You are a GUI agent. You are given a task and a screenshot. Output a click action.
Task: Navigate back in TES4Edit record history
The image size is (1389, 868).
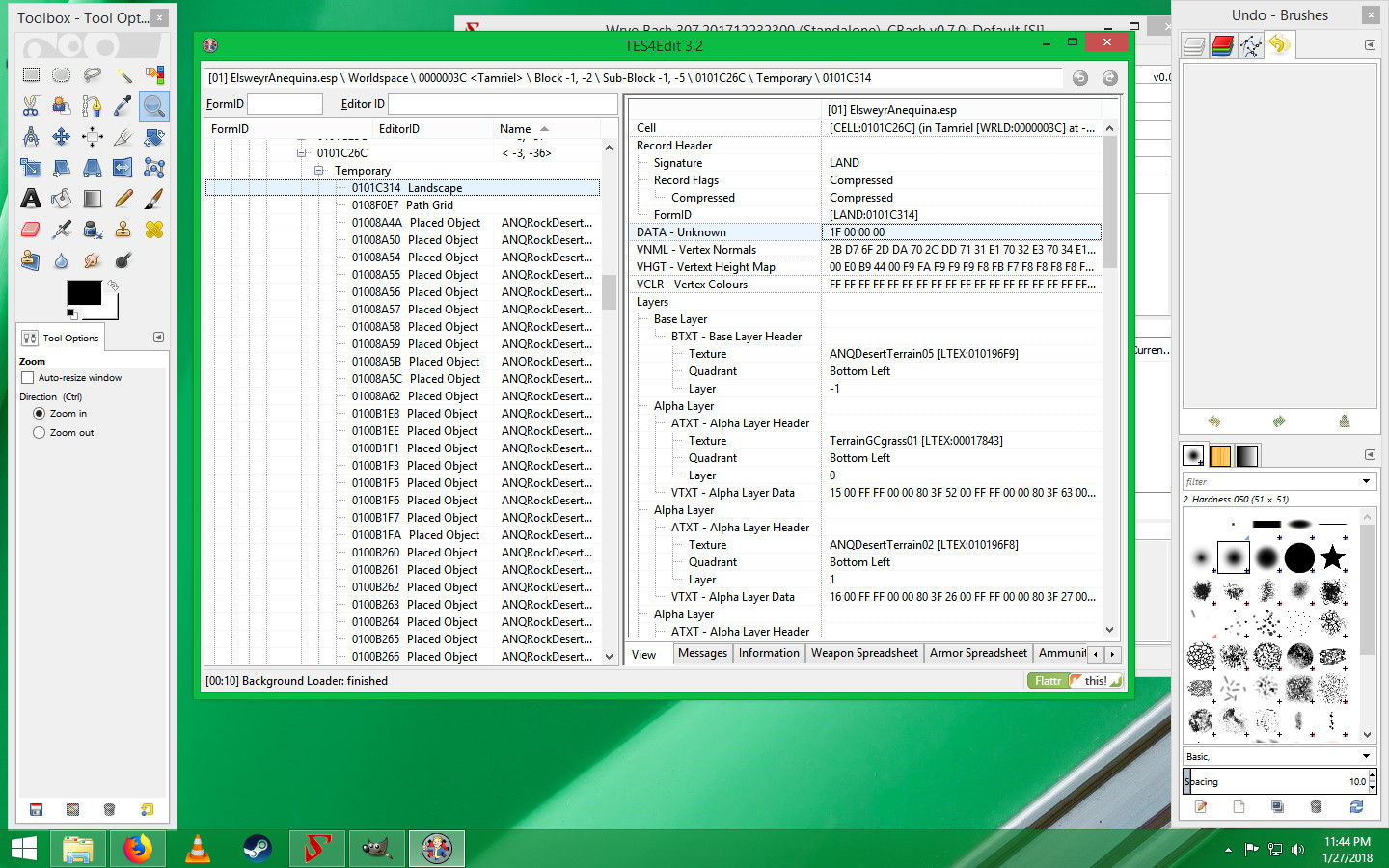point(1080,78)
